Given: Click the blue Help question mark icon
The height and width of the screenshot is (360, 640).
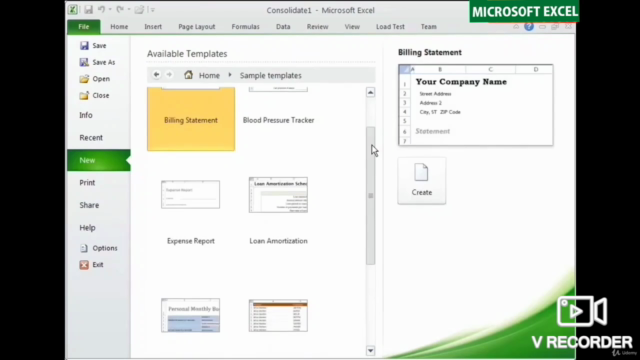Looking at the screenshot, I should pyautogui.click(x=529, y=27).
